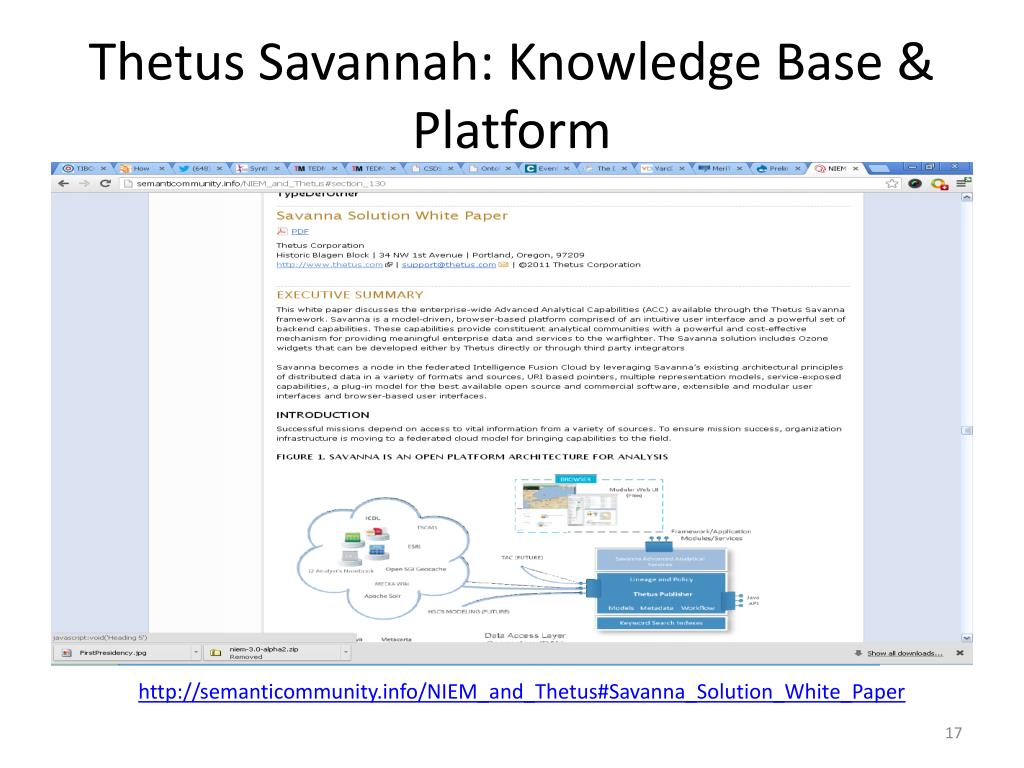1024x768 pixels.
Task: Open dropdown arrow for niem-3.0-alpha2.zip download
Action: coord(345,652)
